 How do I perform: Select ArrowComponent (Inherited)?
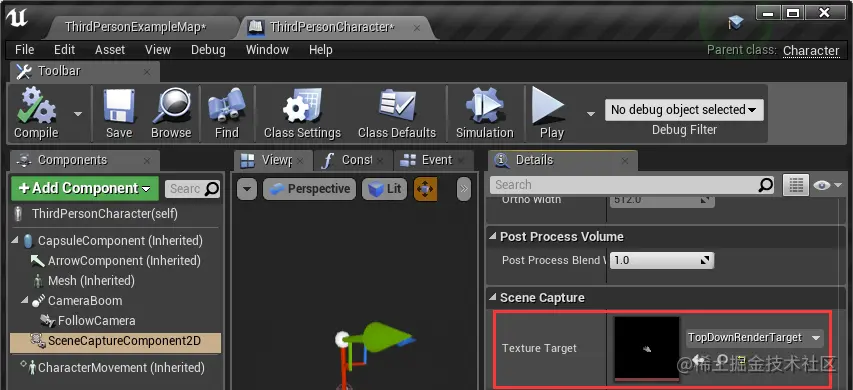pos(124,261)
